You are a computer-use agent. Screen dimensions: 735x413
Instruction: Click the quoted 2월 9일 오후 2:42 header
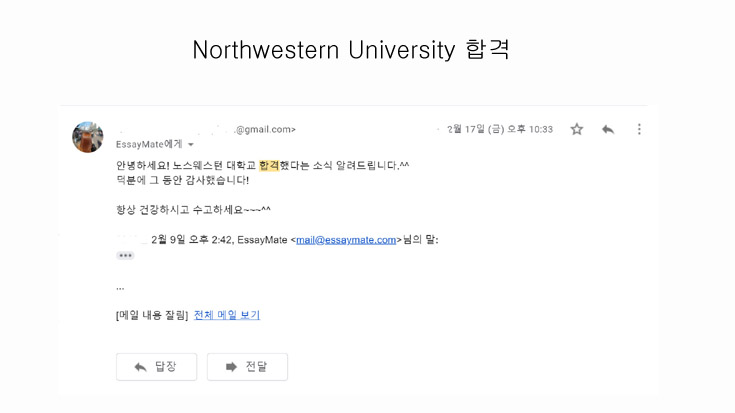coord(294,240)
